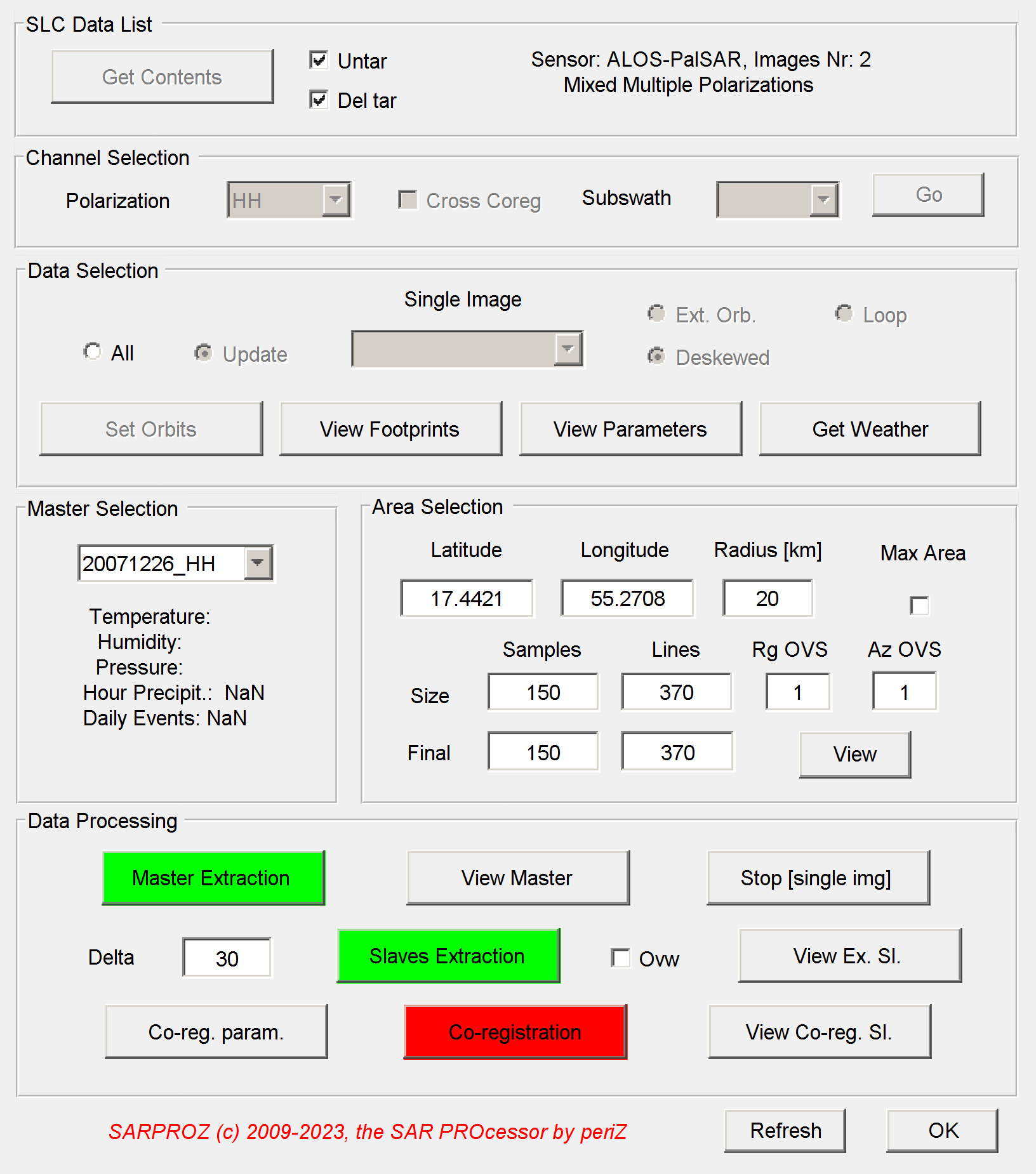Uncheck the Del tar checkbox
Screen dimensions: 1036x1174
click(x=319, y=100)
